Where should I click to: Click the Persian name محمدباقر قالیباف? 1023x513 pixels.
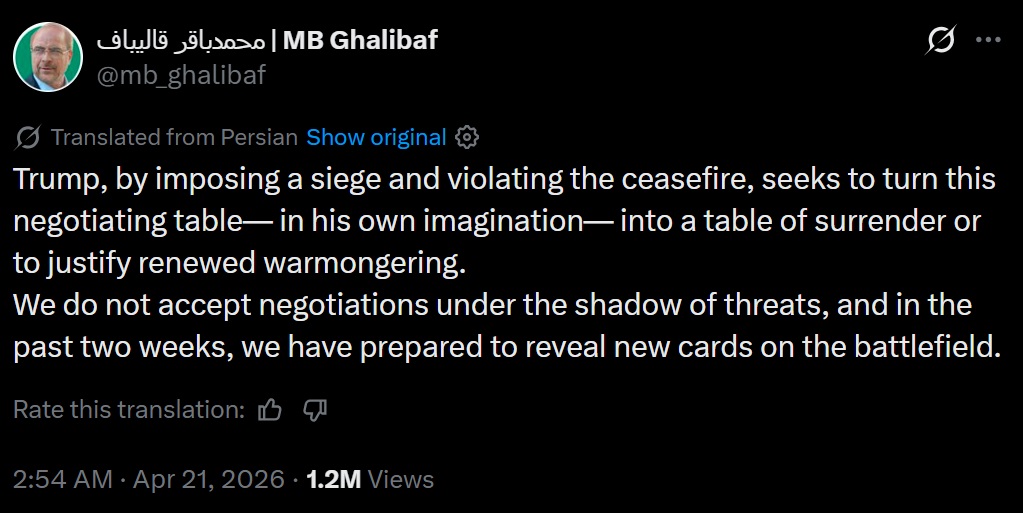coord(181,41)
